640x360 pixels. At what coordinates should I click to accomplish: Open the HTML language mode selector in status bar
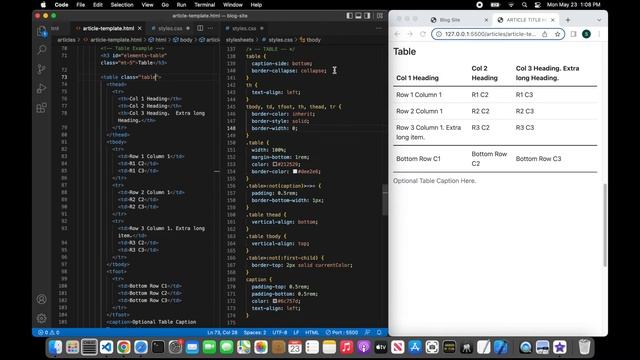[x=312, y=332]
